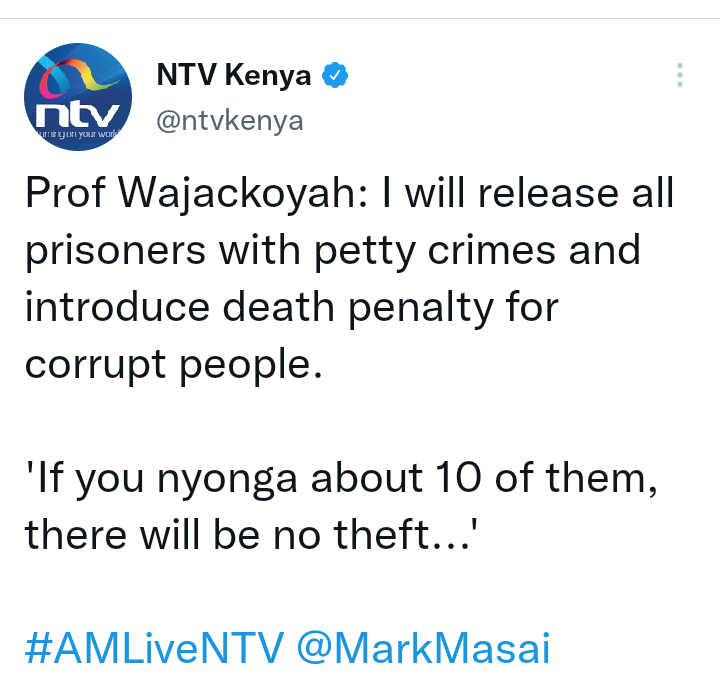The height and width of the screenshot is (683, 720).
Task: Click the colorful ribbon in the NTV logo
Action: (76, 77)
